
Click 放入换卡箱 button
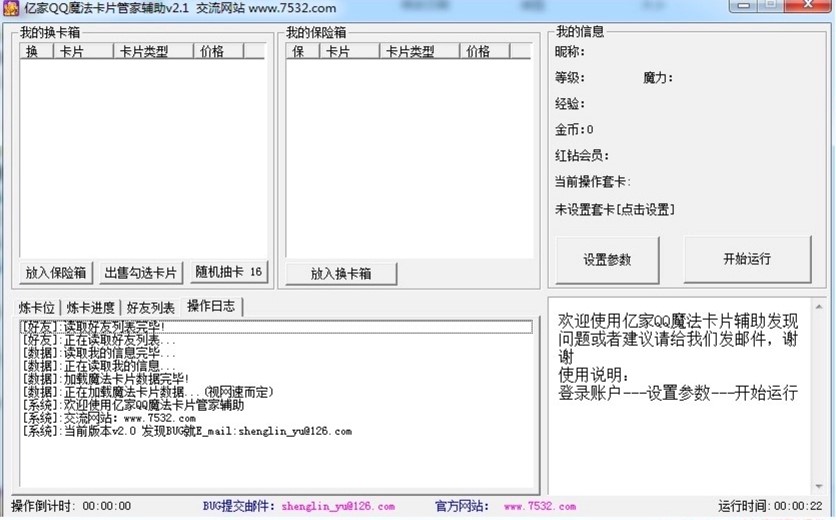[x=341, y=274]
